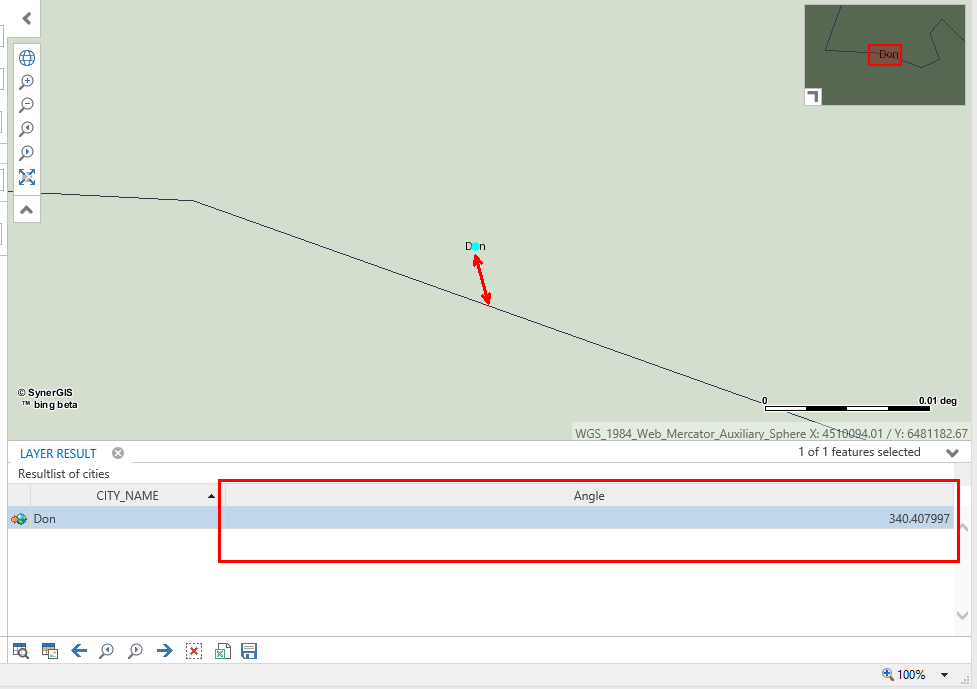Navigate to previous result with blue left arrow

coord(79,651)
